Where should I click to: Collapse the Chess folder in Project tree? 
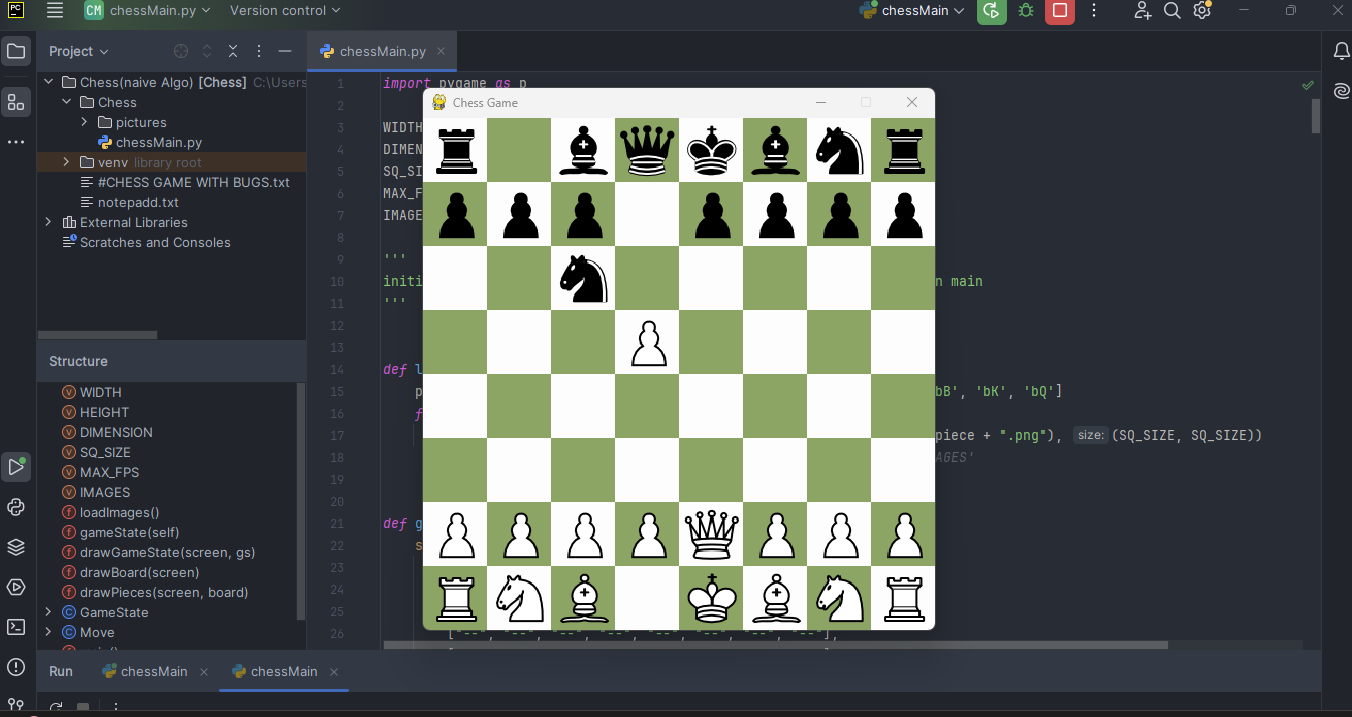[67, 102]
